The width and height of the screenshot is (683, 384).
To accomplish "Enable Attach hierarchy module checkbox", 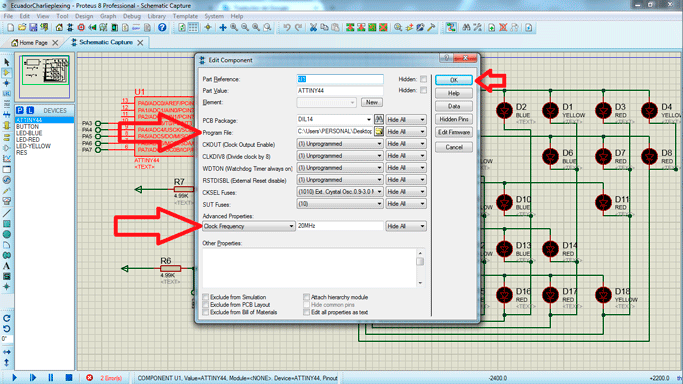I will [x=306, y=297].
